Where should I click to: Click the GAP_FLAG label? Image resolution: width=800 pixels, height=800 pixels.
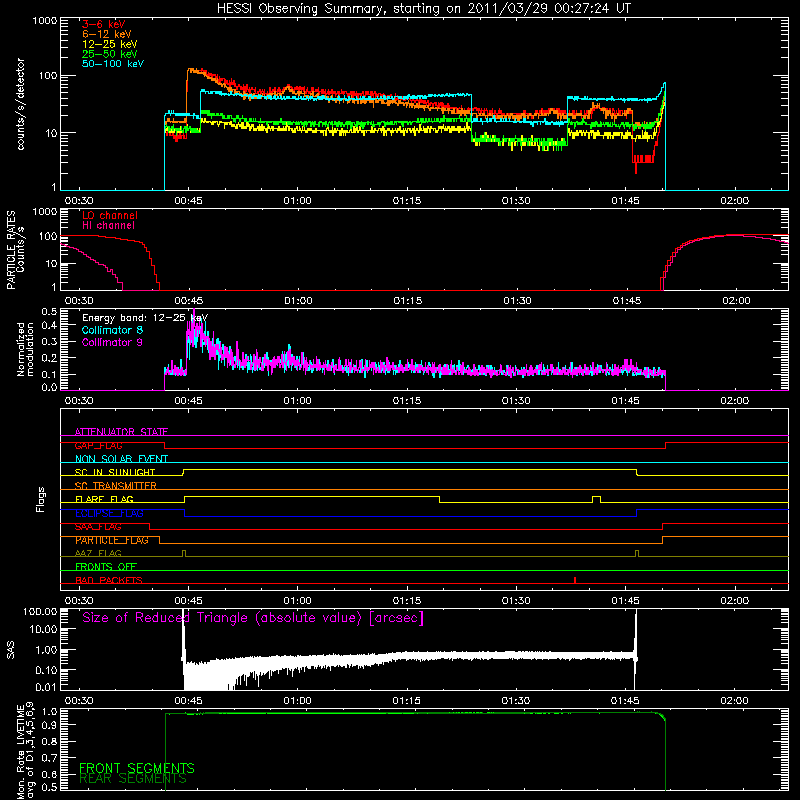(98, 445)
